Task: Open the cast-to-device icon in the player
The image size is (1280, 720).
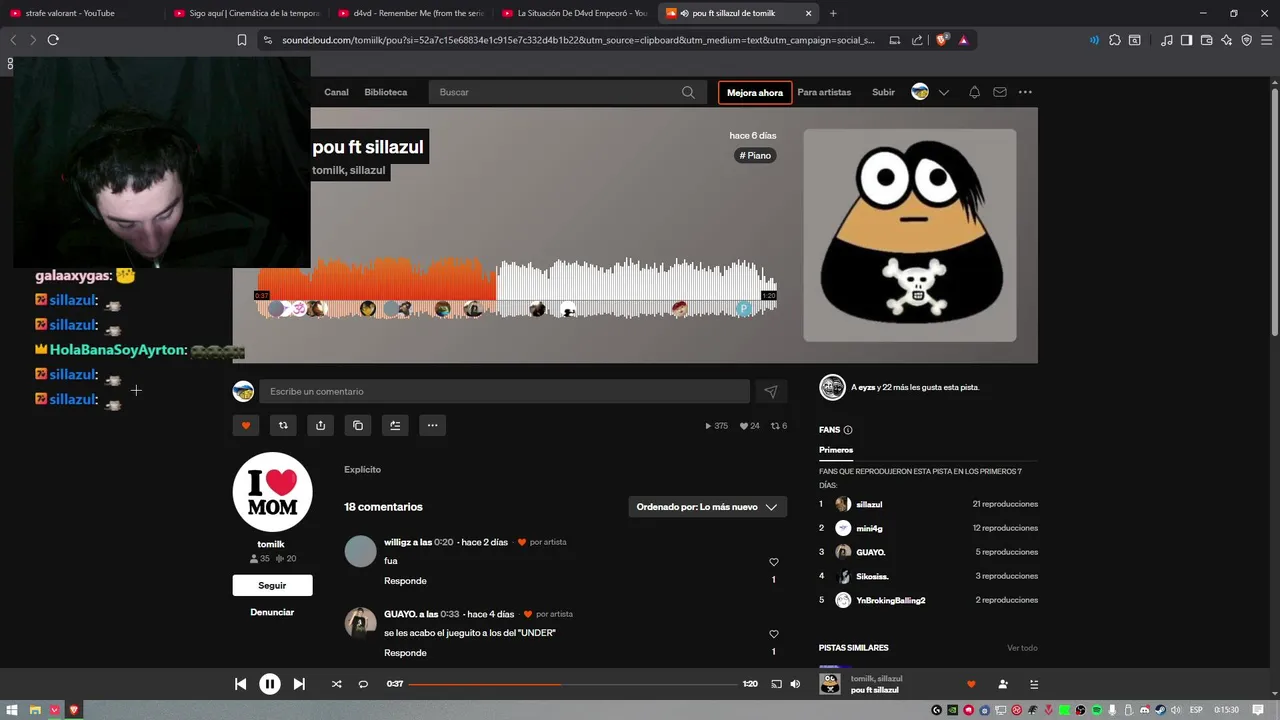Action: pyautogui.click(x=776, y=684)
